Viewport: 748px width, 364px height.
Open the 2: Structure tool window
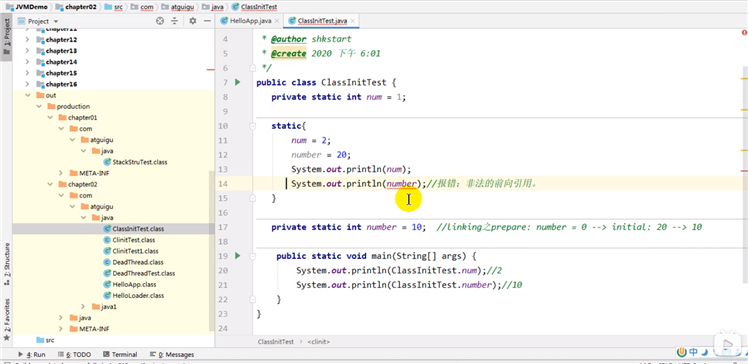pos(7,264)
